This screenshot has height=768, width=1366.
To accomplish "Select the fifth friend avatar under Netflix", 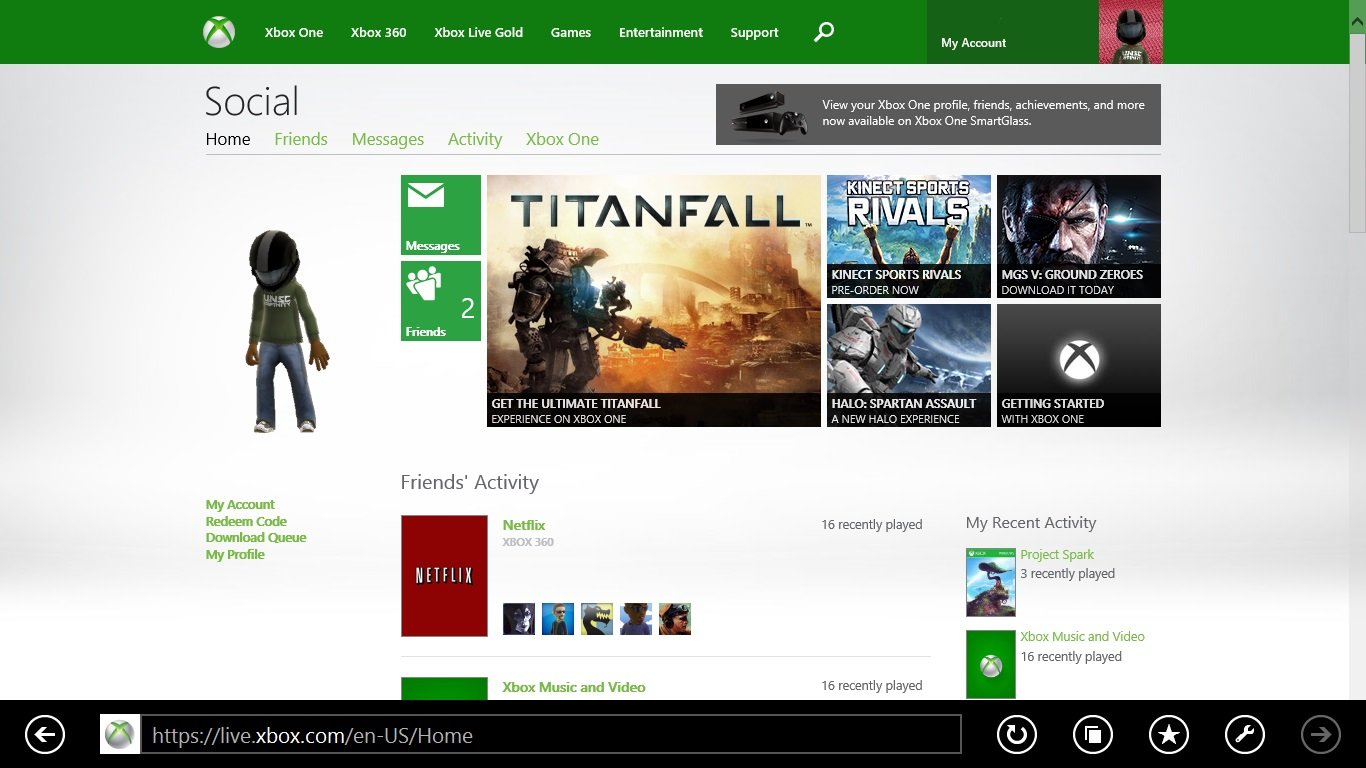I will 675,619.
